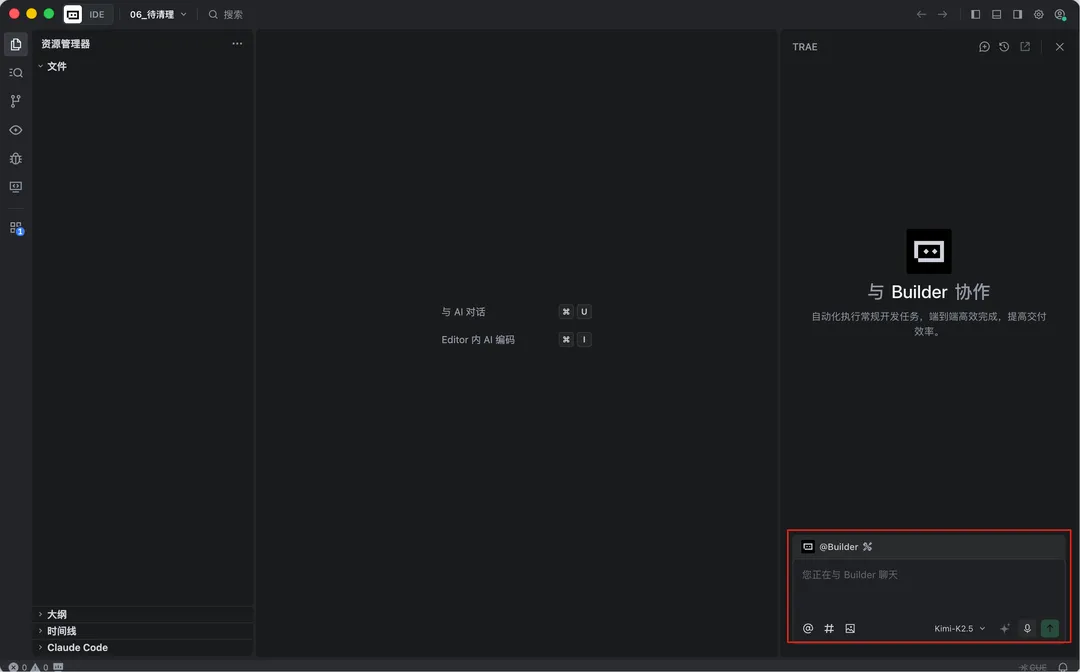Click the 搜索 box in title bar
The image size is (1080, 672).
pos(226,14)
